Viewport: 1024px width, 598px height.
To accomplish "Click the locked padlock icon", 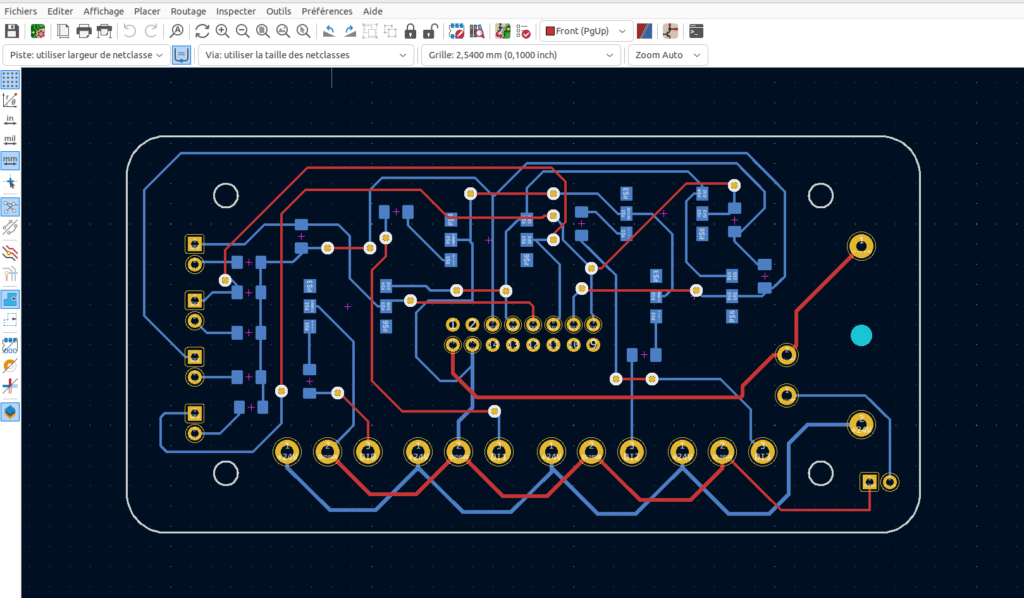I will tap(410, 31).
